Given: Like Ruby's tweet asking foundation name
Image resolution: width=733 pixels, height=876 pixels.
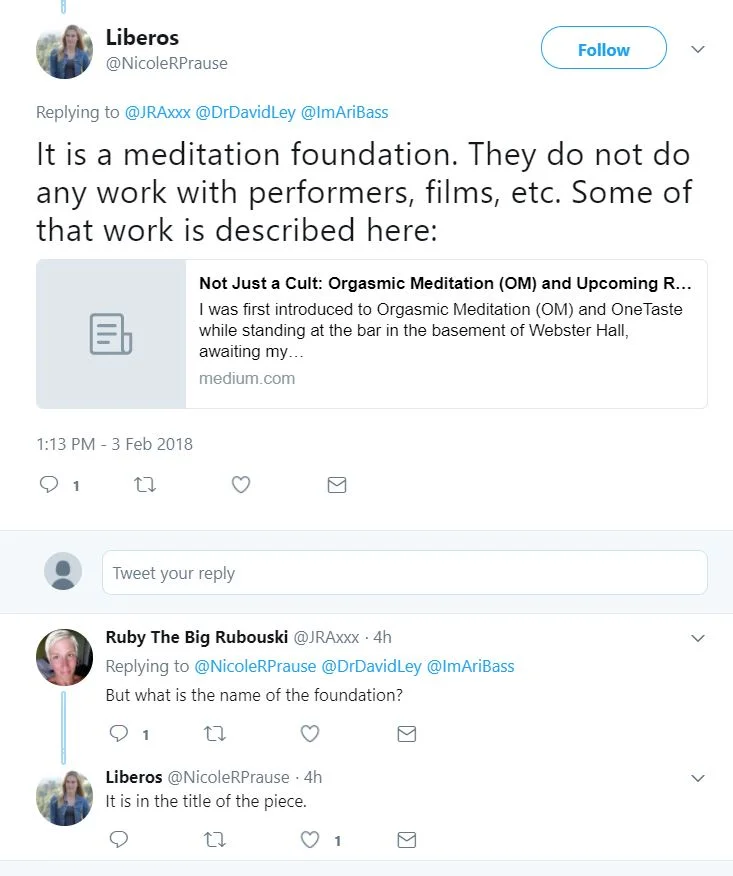Looking at the screenshot, I should 310,734.
